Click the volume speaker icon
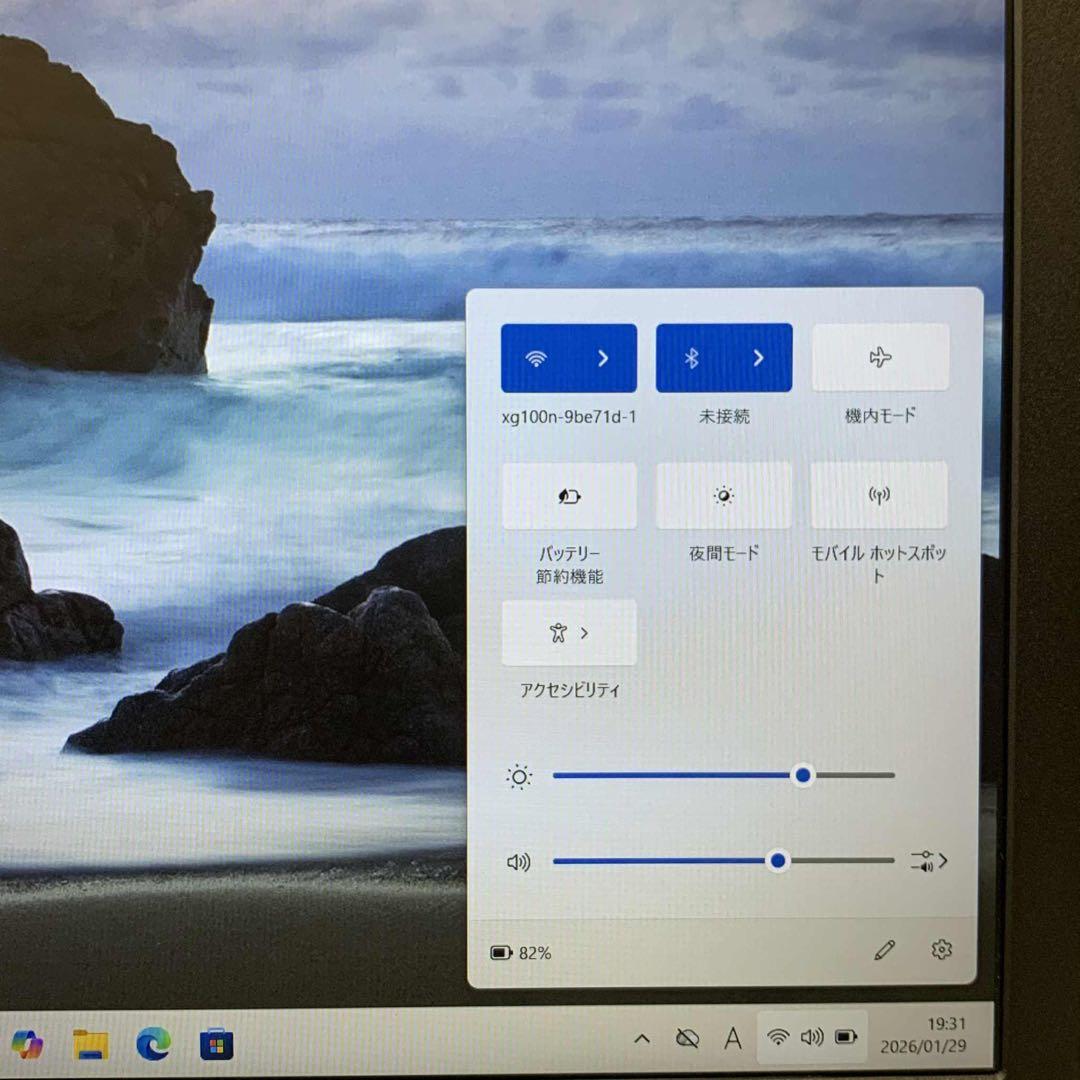Screen dimensions: 1080x1080 [519, 860]
